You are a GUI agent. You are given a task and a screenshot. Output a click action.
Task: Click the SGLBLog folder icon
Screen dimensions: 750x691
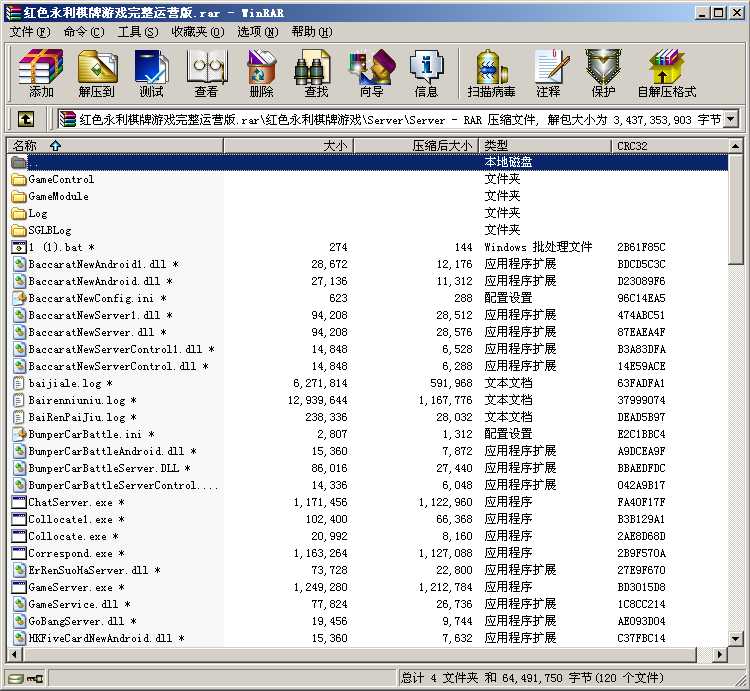pyautogui.click(x=19, y=230)
